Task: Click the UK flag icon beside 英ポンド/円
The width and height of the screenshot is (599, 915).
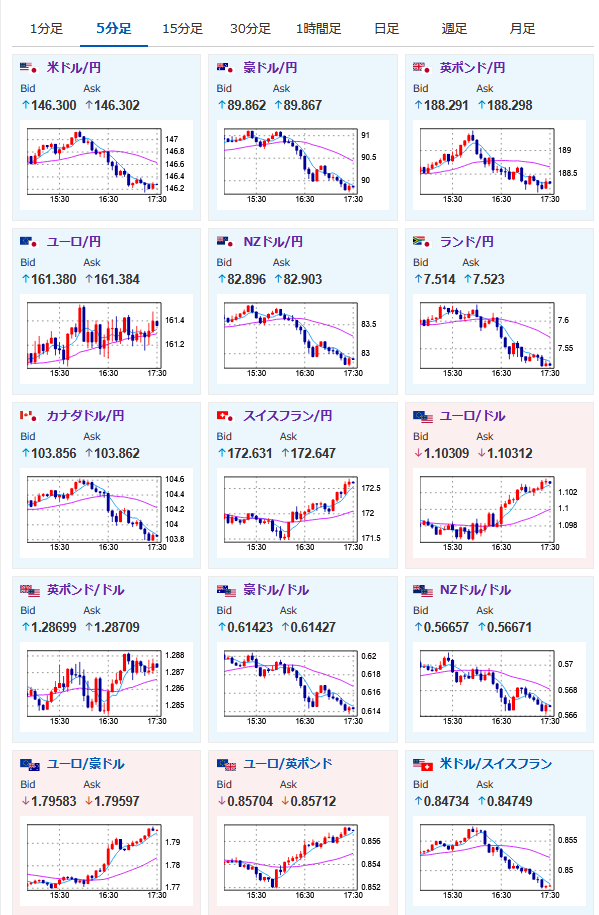Action: click(x=422, y=68)
